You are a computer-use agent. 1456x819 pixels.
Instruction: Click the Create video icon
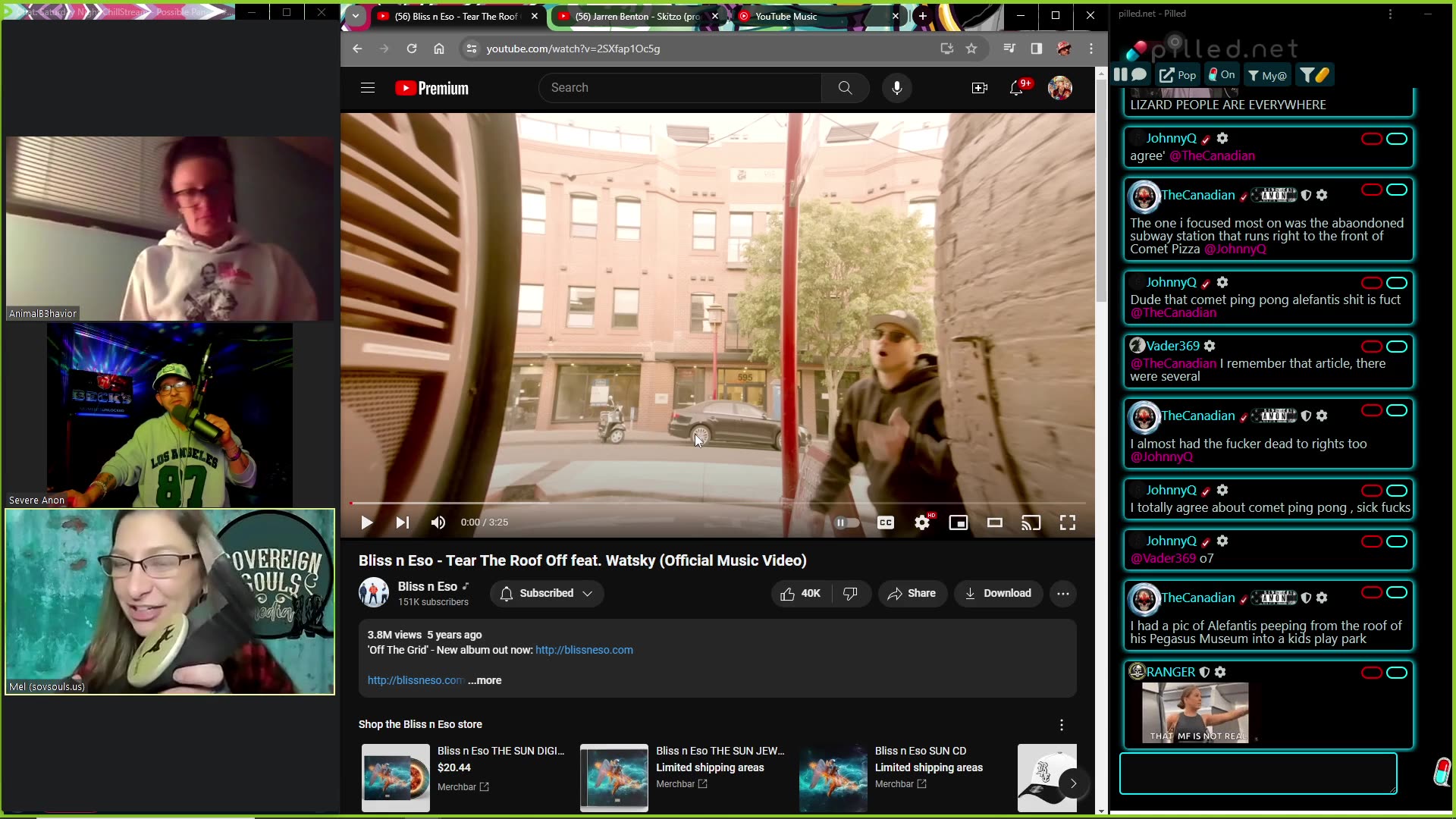979,88
